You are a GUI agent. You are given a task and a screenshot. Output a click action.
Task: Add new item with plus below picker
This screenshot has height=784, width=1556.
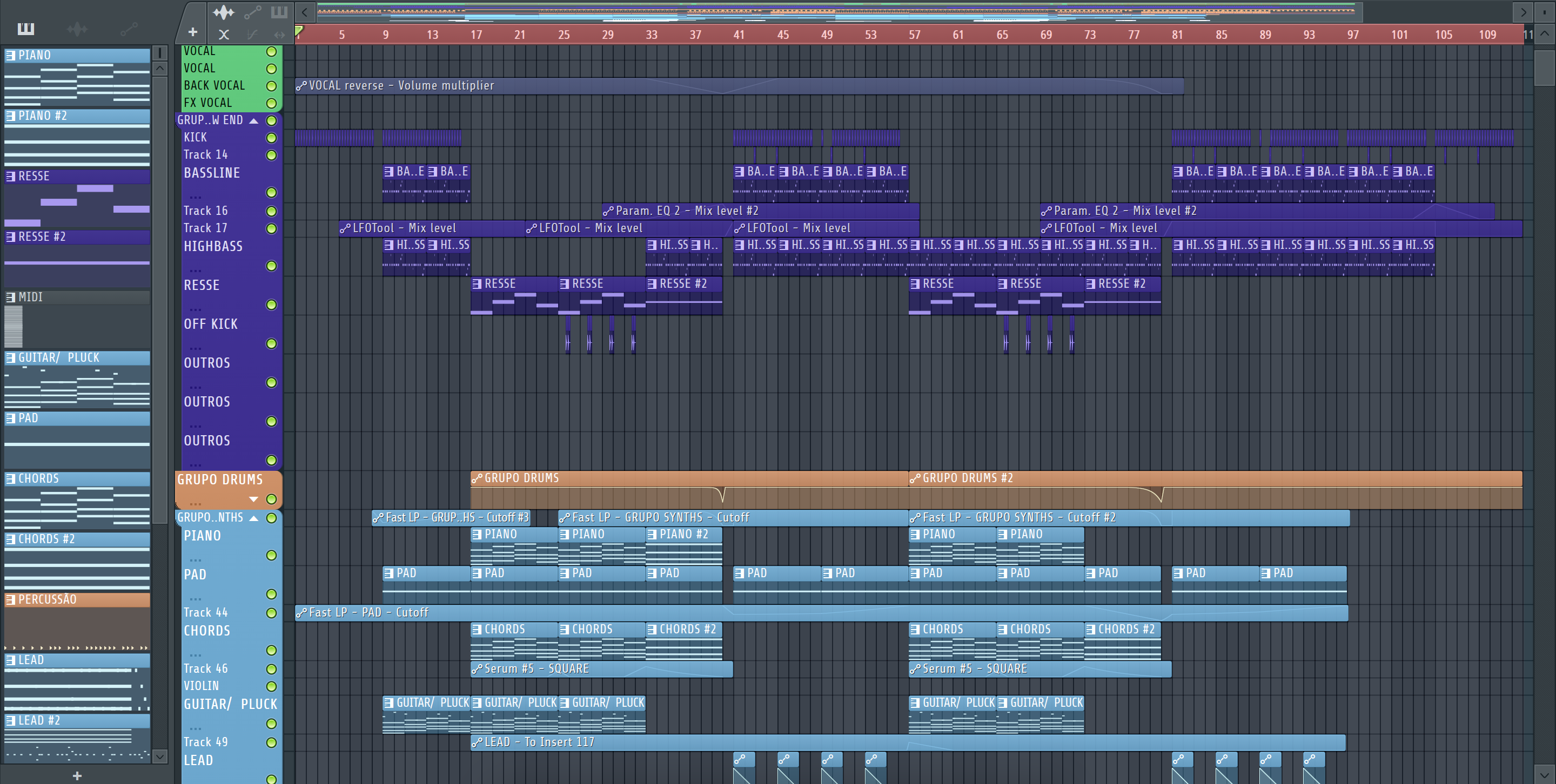[77, 775]
